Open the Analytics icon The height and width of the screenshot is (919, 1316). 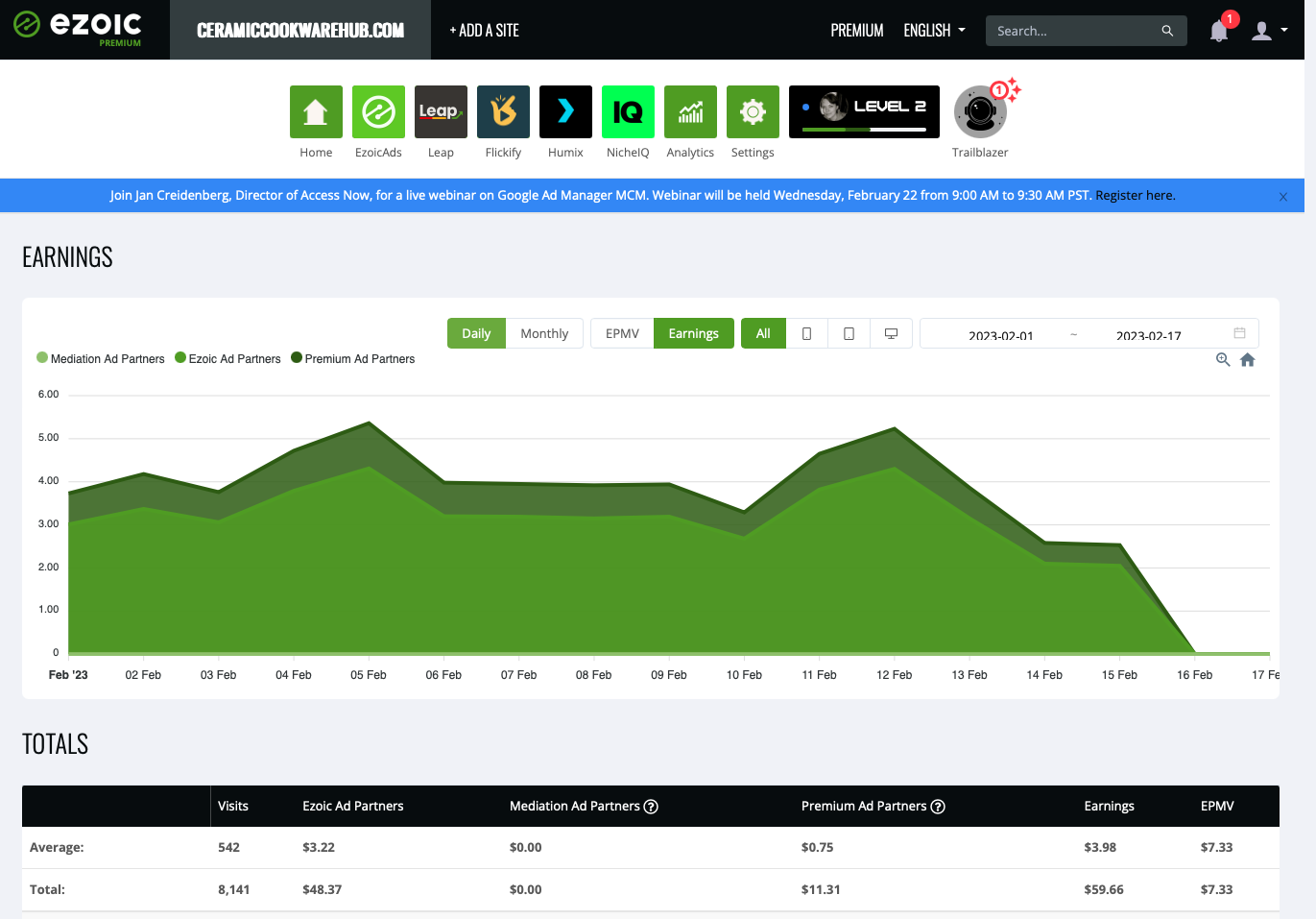(x=690, y=111)
